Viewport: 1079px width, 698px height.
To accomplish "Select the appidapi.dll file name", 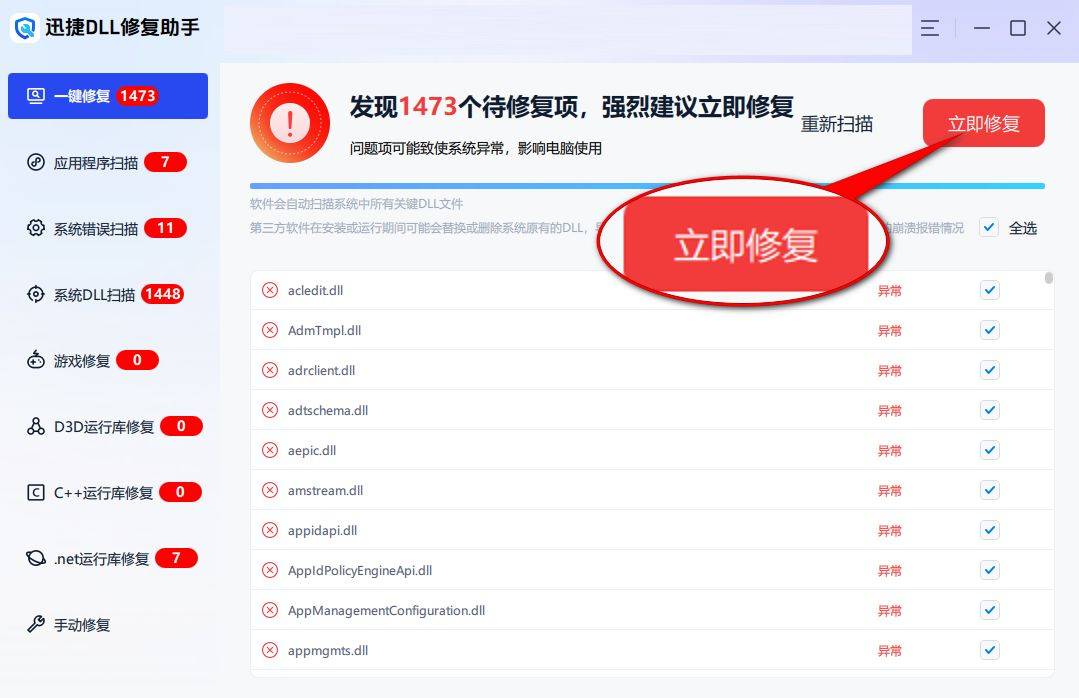I will (322, 530).
